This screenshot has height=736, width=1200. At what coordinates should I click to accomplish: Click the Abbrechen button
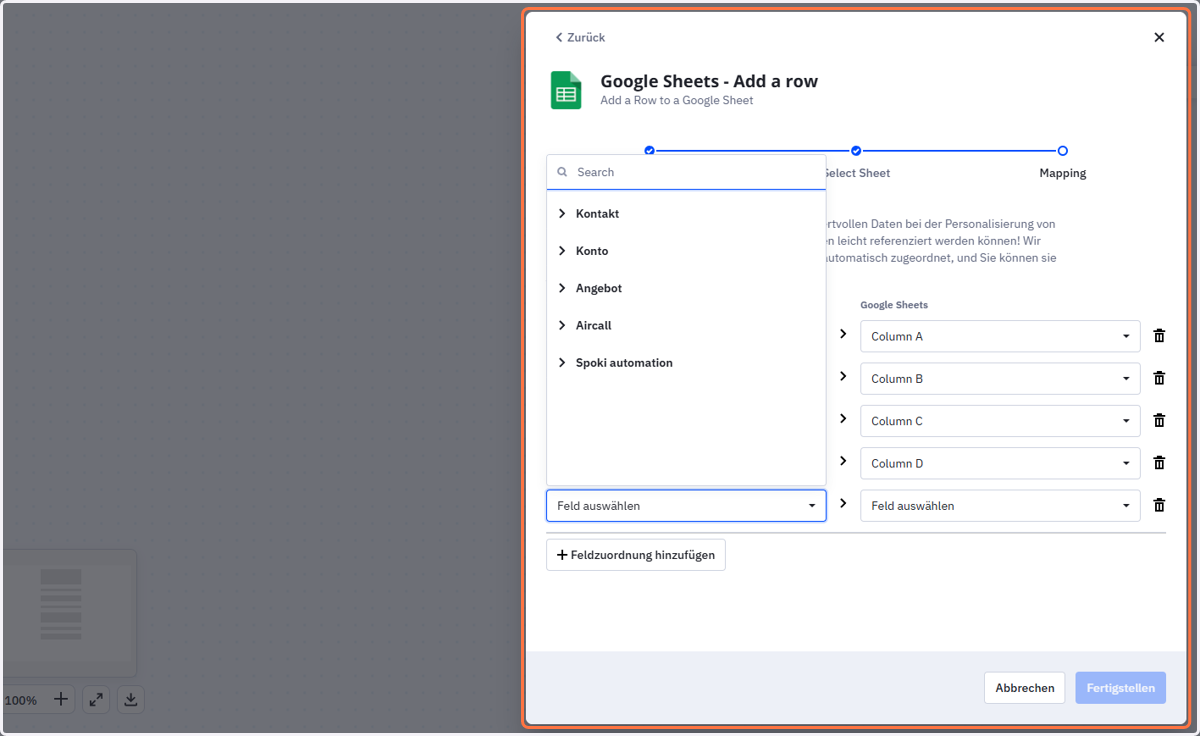click(x=1025, y=688)
